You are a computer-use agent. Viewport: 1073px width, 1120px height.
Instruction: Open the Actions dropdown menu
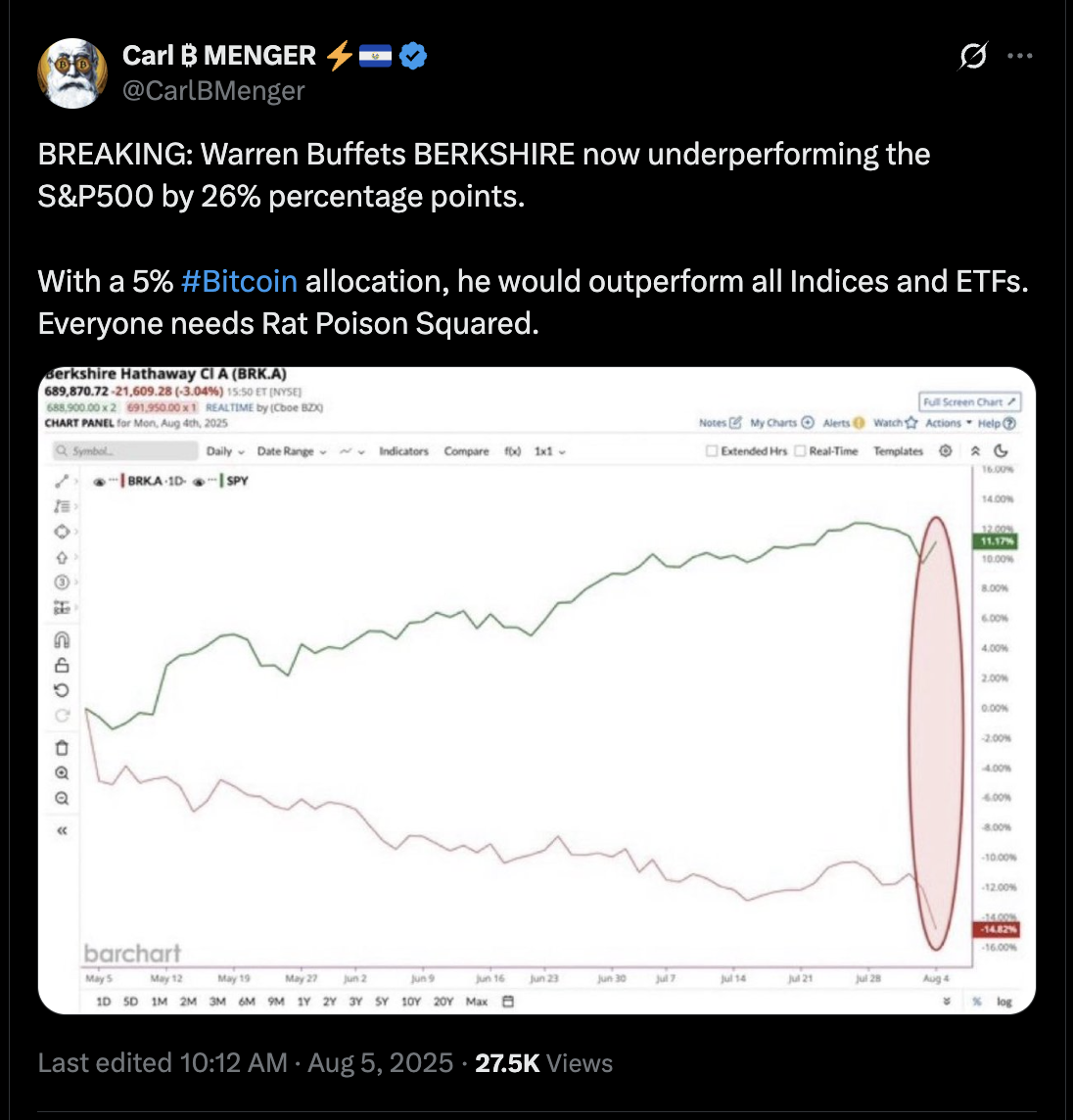(x=949, y=423)
